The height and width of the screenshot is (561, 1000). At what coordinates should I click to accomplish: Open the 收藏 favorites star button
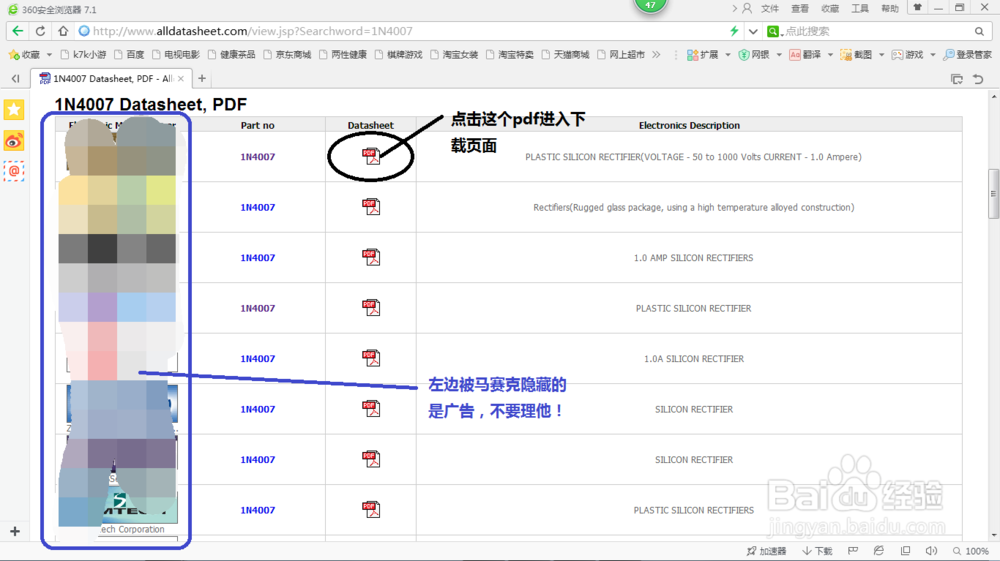pyautogui.click(x=24, y=55)
